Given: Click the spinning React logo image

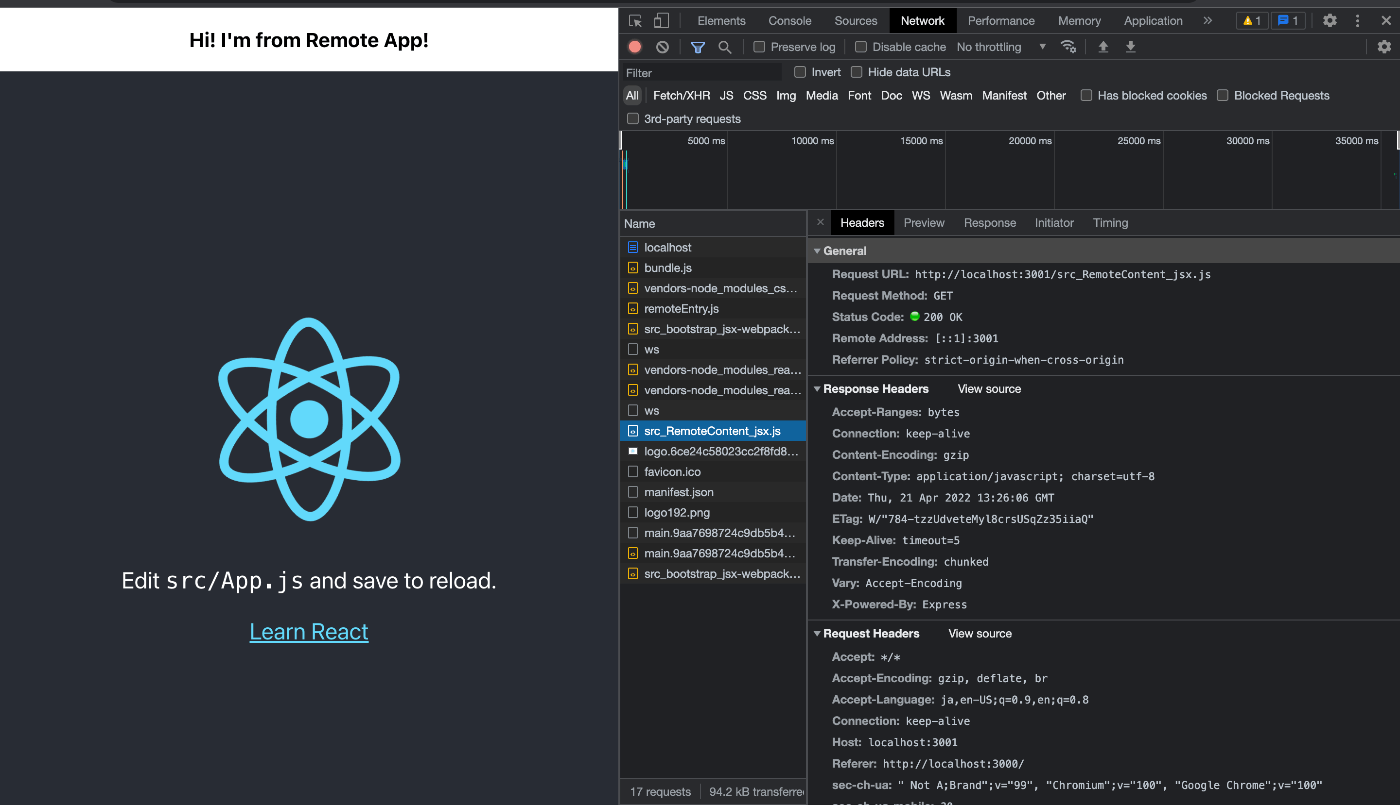Looking at the screenshot, I should (x=309, y=419).
